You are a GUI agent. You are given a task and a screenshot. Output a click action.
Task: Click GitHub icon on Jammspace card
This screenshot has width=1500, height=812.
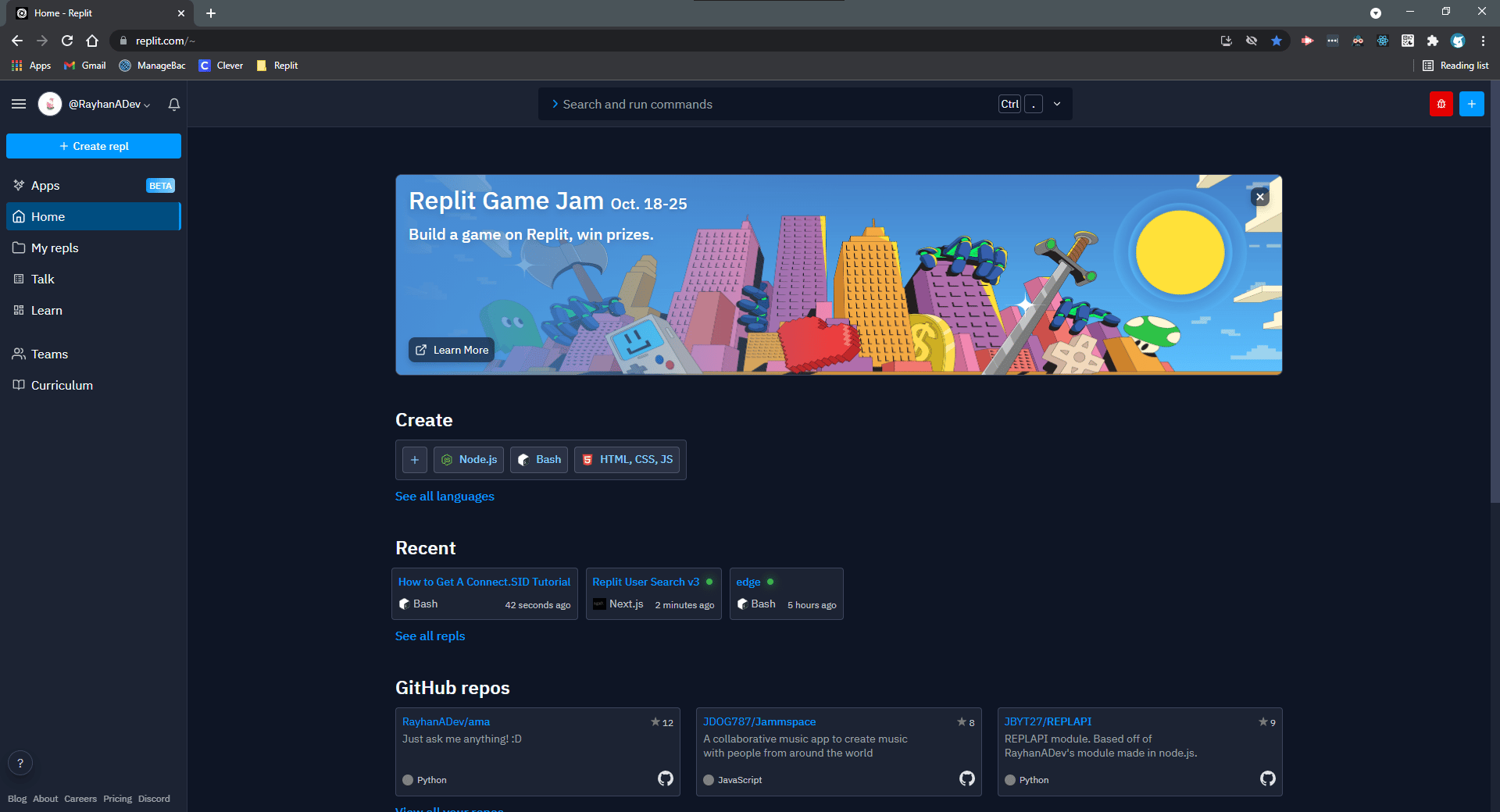pos(967,778)
